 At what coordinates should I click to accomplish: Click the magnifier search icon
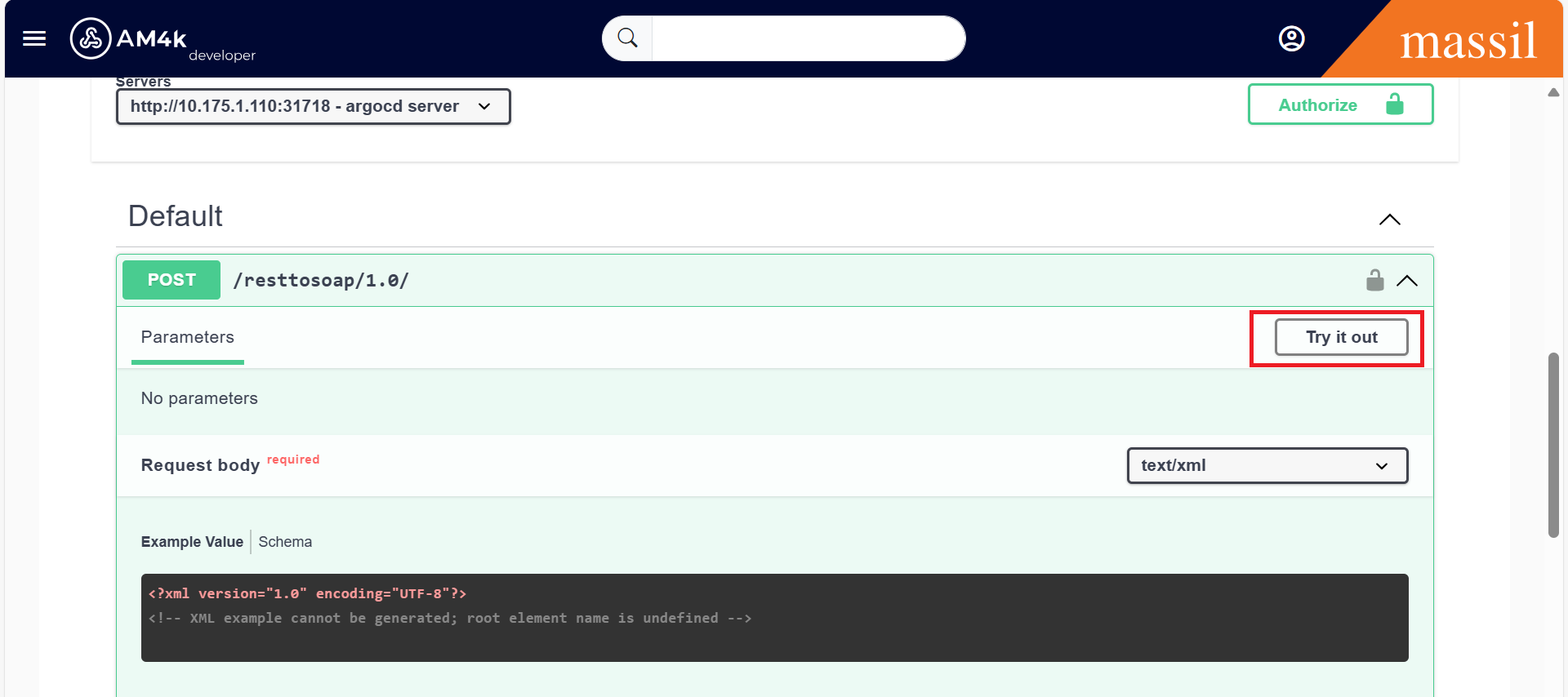pos(627,38)
